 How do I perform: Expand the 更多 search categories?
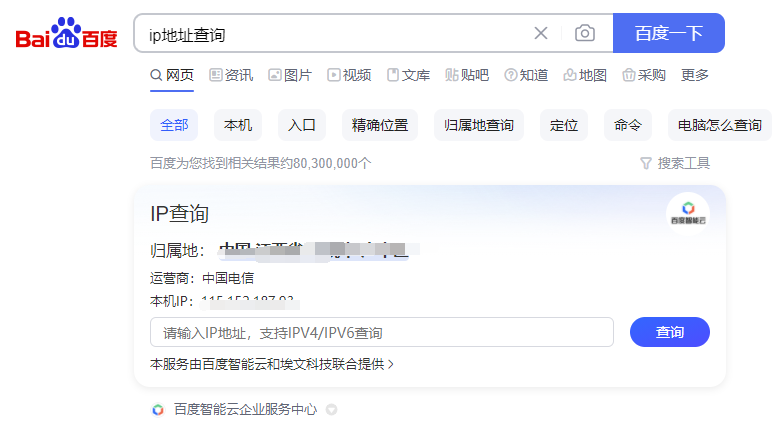(695, 75)
